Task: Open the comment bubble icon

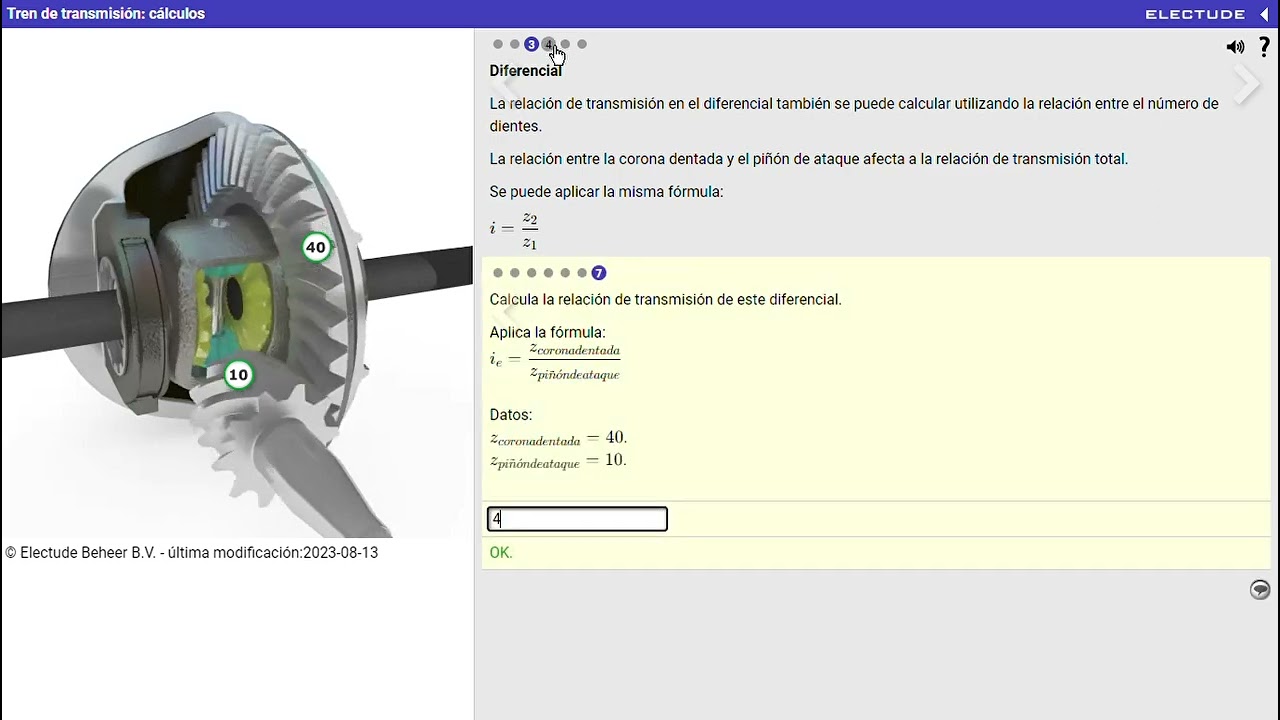Action: pyautogui.click(x=1260, y=590)
